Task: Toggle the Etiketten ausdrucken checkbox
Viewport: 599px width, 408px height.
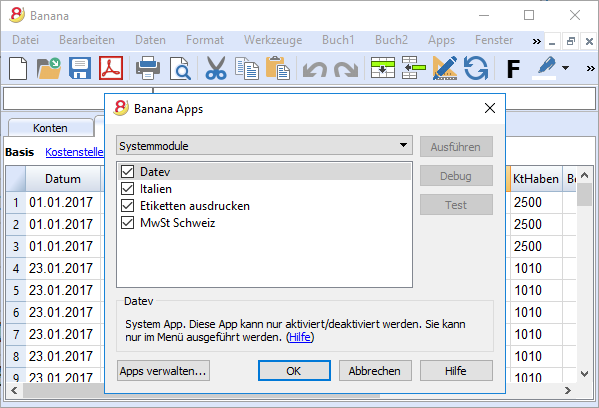Action: coord(128,206)
